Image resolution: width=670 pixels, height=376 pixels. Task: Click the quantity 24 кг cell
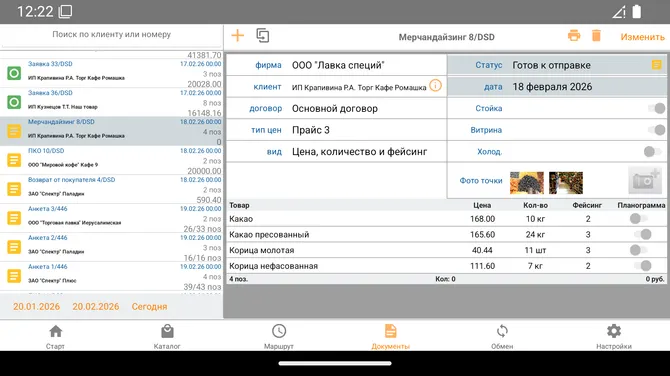tap(535, 235)
